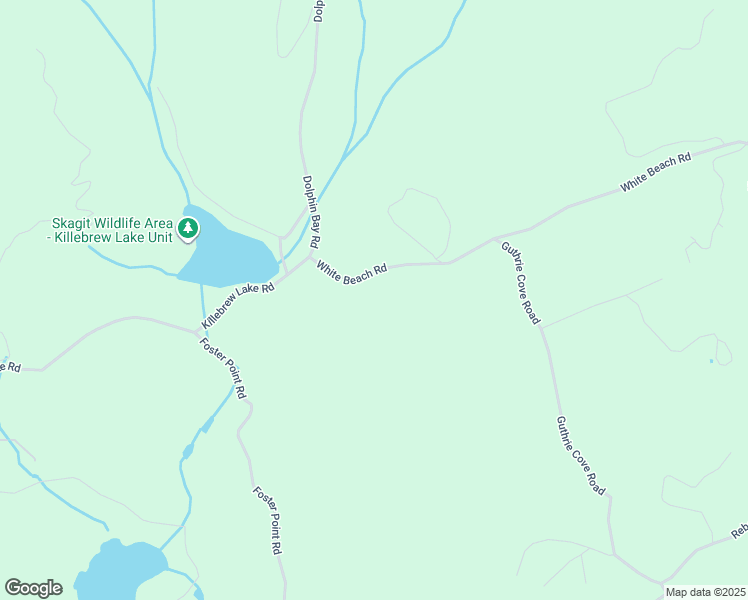Click the truncated 'Dolp' label at top
Viewport: 748px width, 600px height.
tap(319, 11)
